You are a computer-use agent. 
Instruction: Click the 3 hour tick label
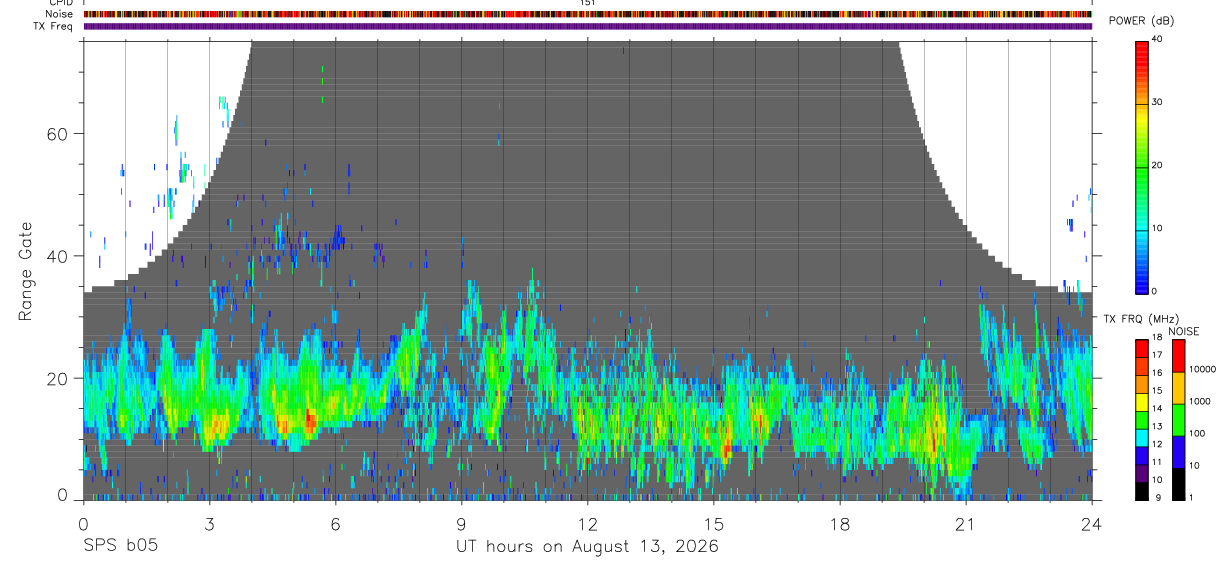click(x=209, y=523)
